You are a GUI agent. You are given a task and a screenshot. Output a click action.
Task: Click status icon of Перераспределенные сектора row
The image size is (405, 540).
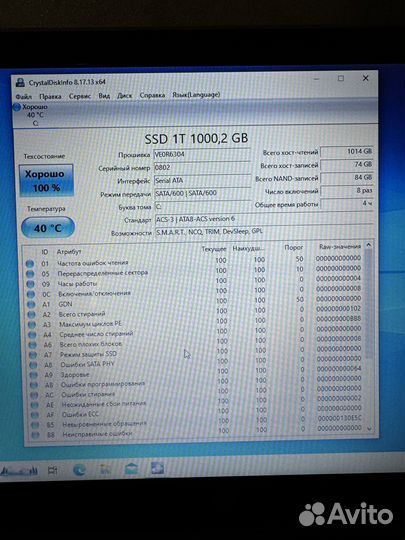coord(30,274)
